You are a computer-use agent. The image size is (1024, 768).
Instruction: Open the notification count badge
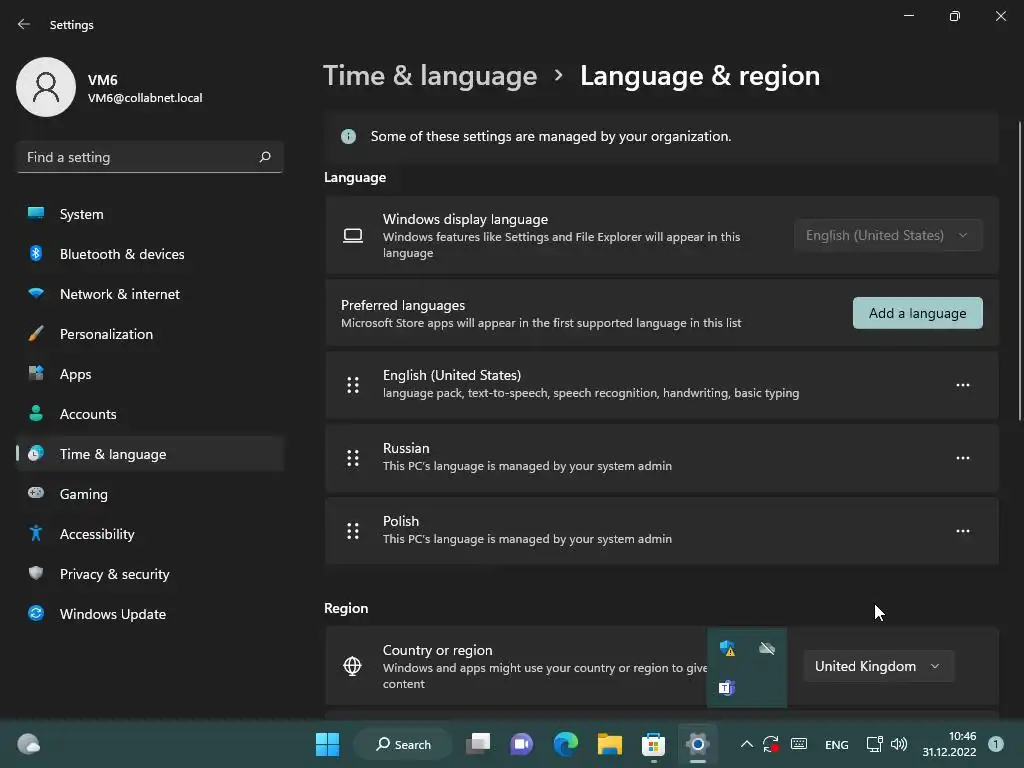click(995, 744)
